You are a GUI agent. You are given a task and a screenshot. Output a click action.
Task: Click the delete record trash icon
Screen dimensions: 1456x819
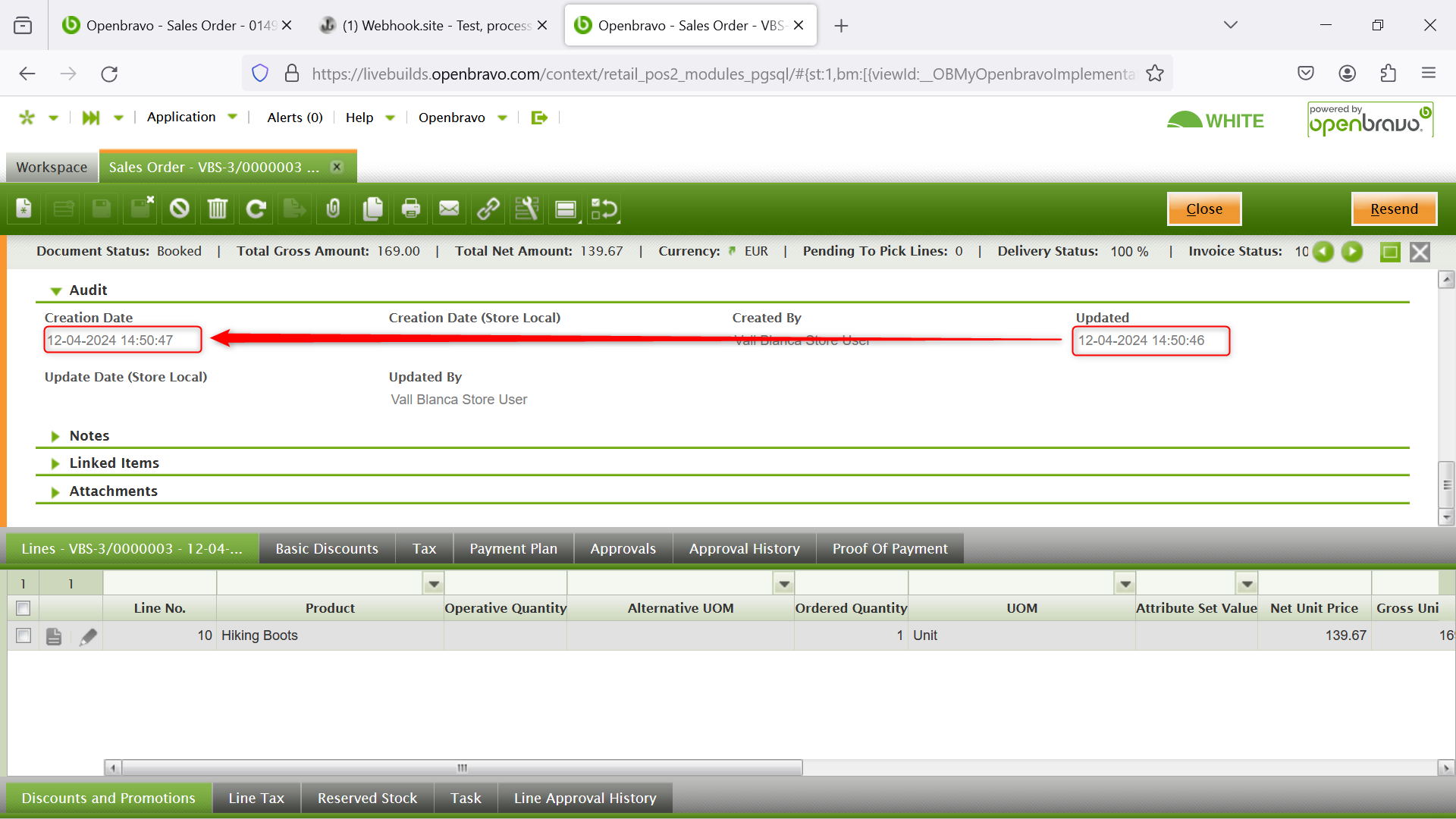[x=218, y=209]
